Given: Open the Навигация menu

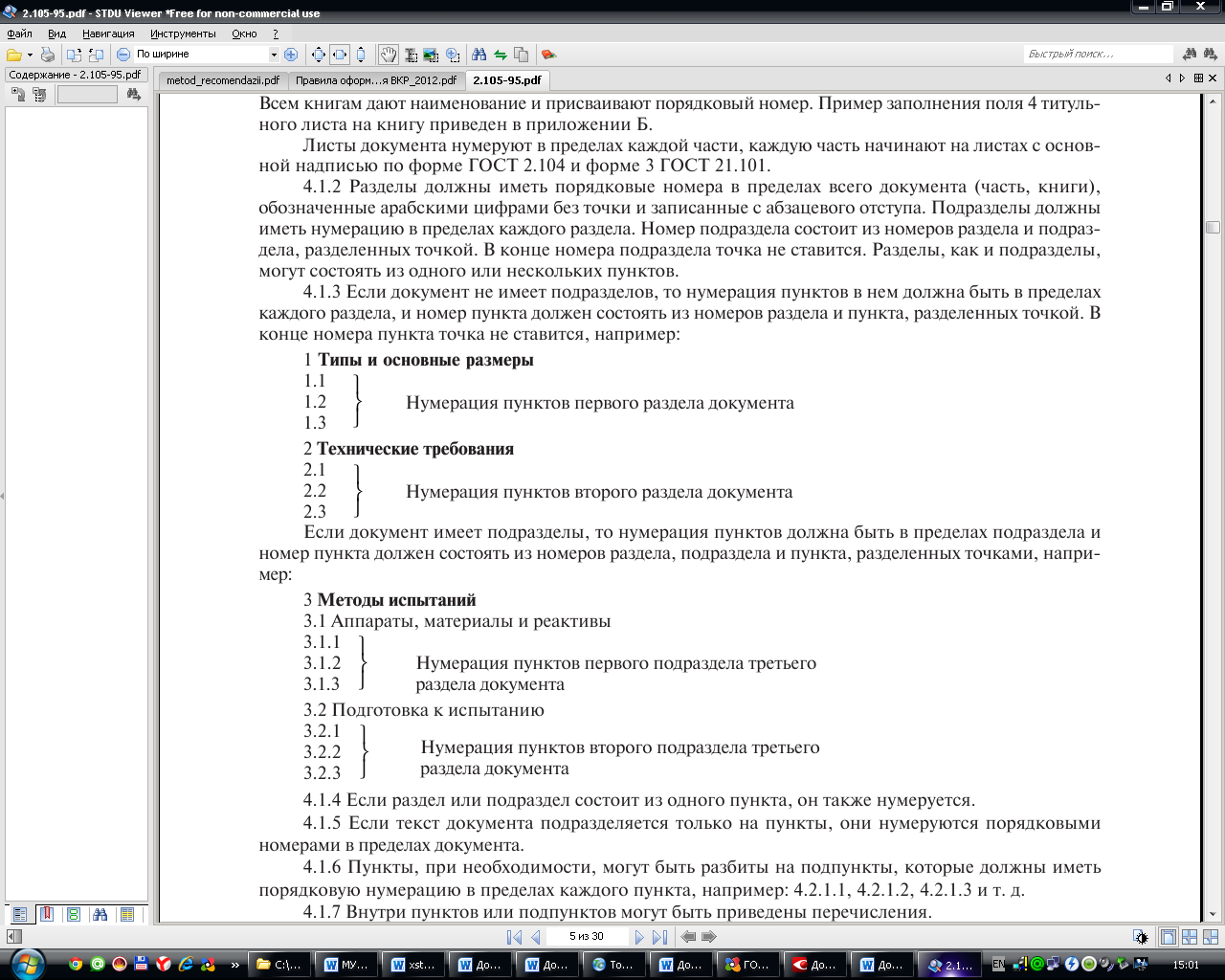Looking at the screenshot, I should click(x=108, y=33).
